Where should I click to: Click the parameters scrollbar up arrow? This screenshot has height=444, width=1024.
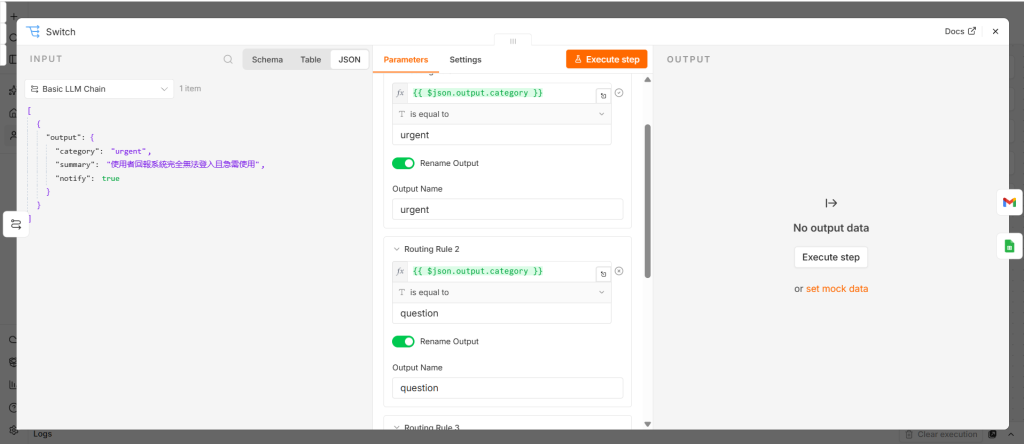click(647, 80)
